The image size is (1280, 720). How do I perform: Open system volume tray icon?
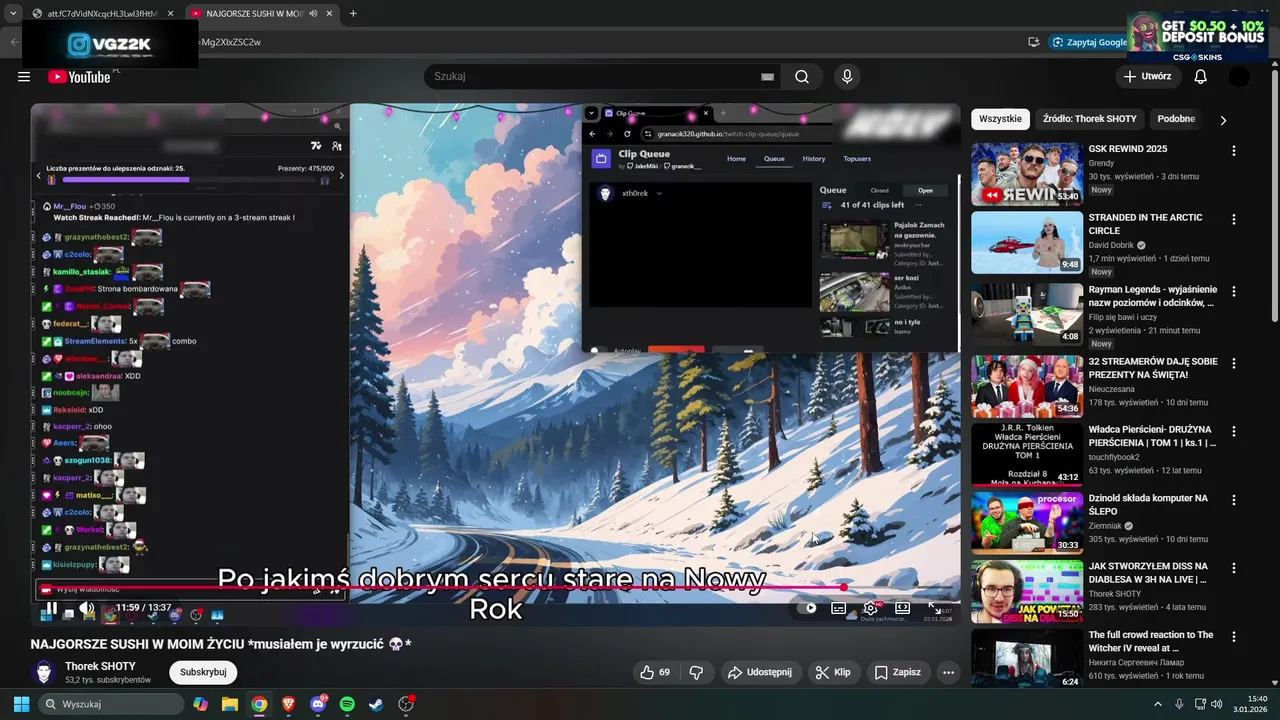pyautogui.click(x=1218, y=704)
